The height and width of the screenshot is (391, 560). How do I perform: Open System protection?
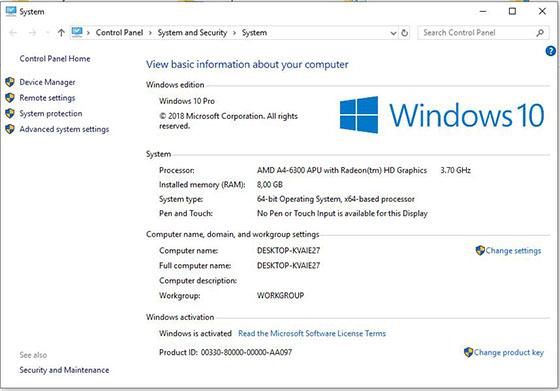tap(51, 114)
